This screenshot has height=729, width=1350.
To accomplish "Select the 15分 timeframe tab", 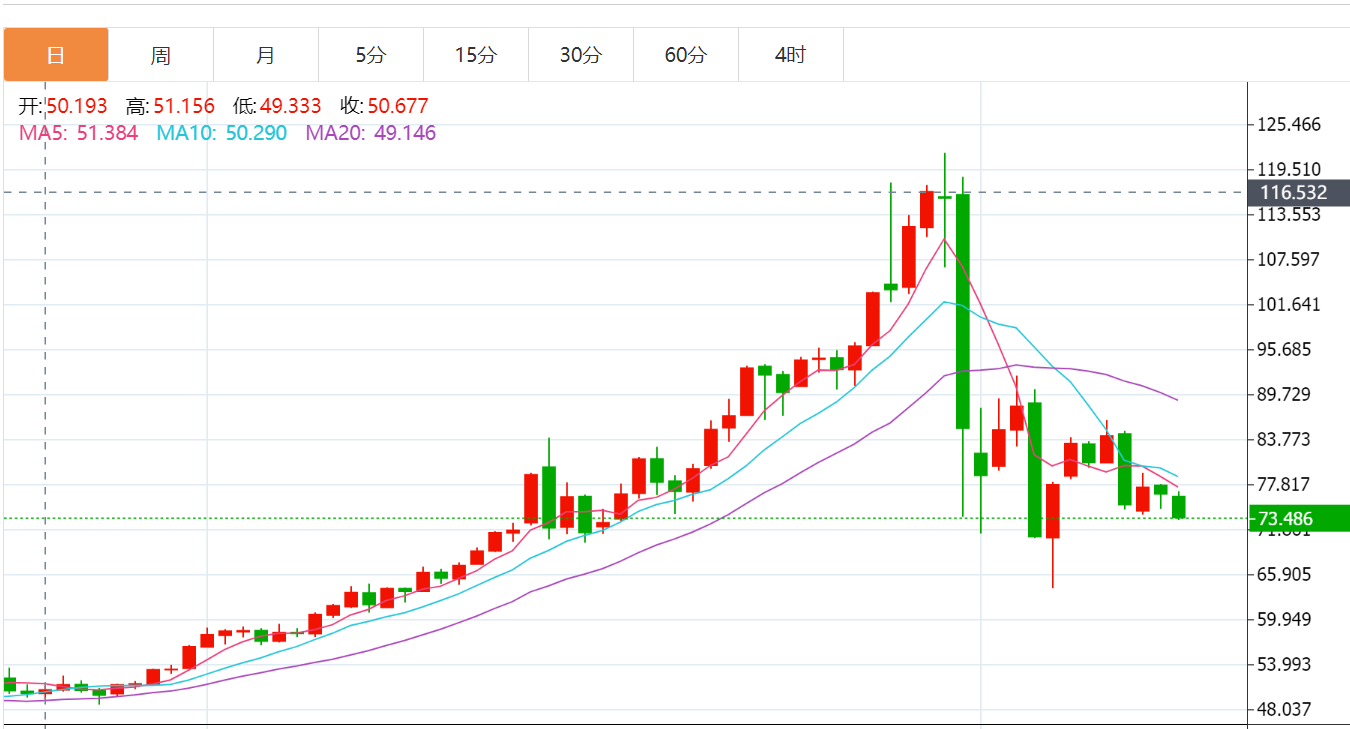I will click(475, 55).
